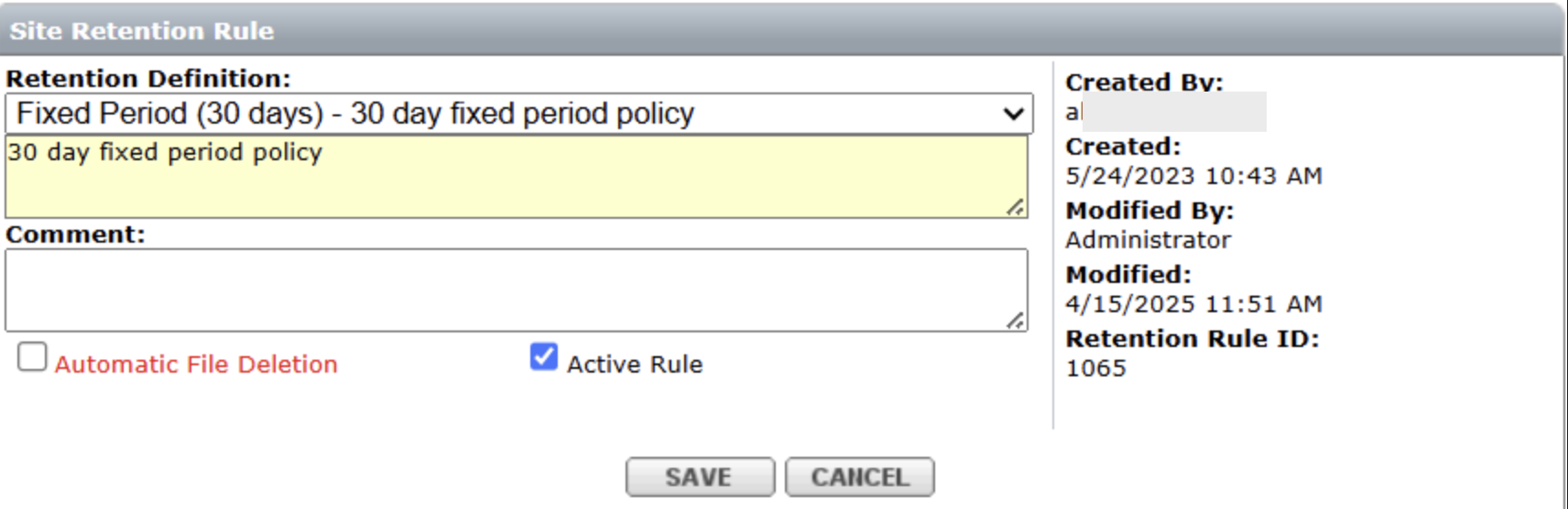Click the Retention Rule ID value 1065
The height and width of the screenshot is (509, 1568).
click(1096, 368)
